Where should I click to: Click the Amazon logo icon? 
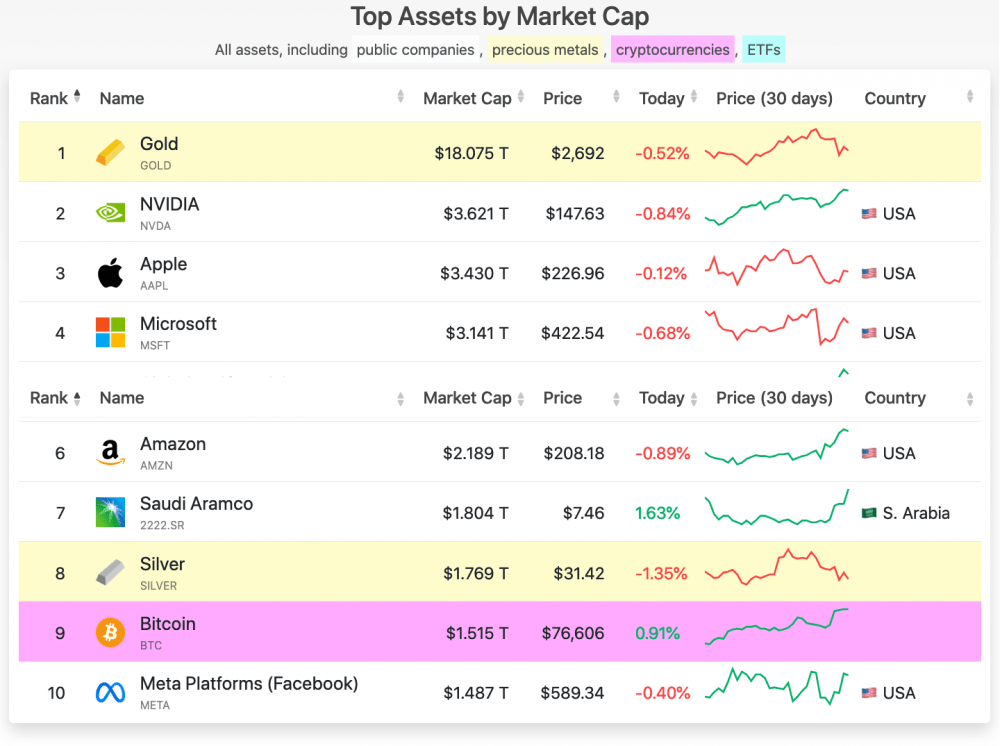(110, 453)
